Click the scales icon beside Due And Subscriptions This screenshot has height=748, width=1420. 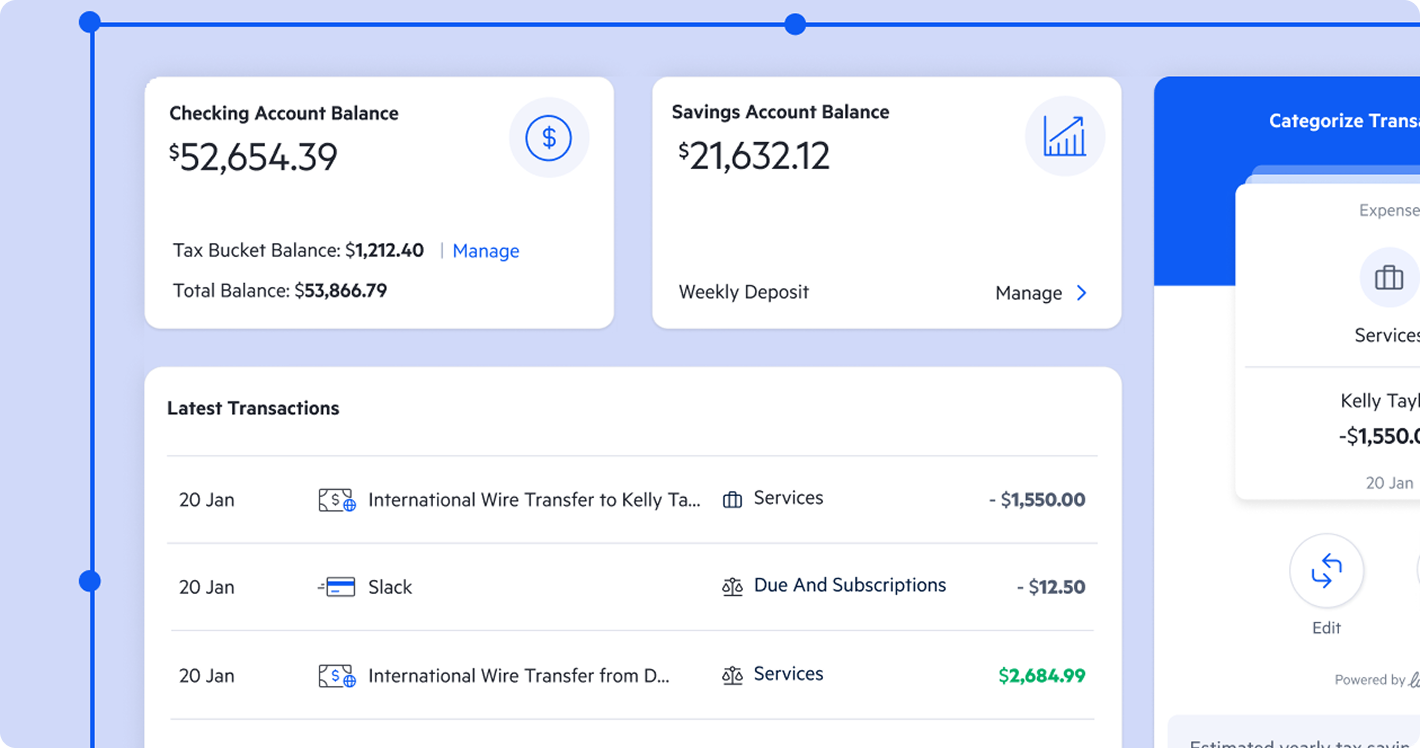732,587
